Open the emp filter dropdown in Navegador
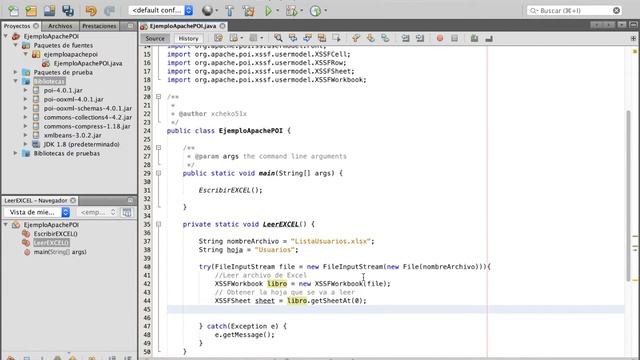 [98, 212]
